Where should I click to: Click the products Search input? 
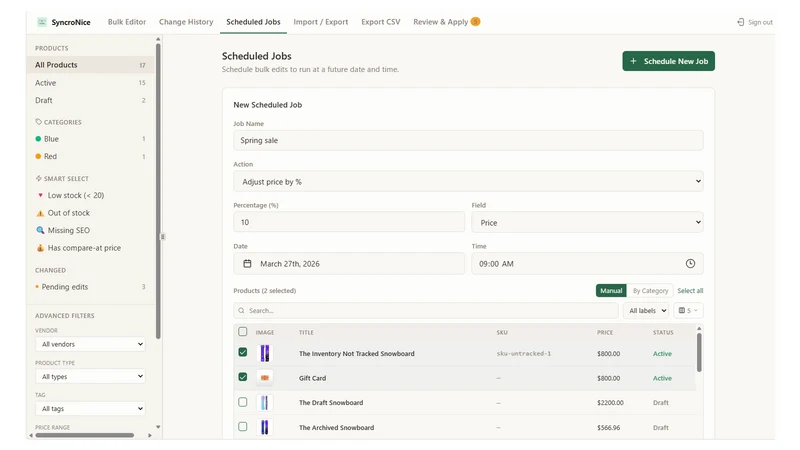[426, 311]
